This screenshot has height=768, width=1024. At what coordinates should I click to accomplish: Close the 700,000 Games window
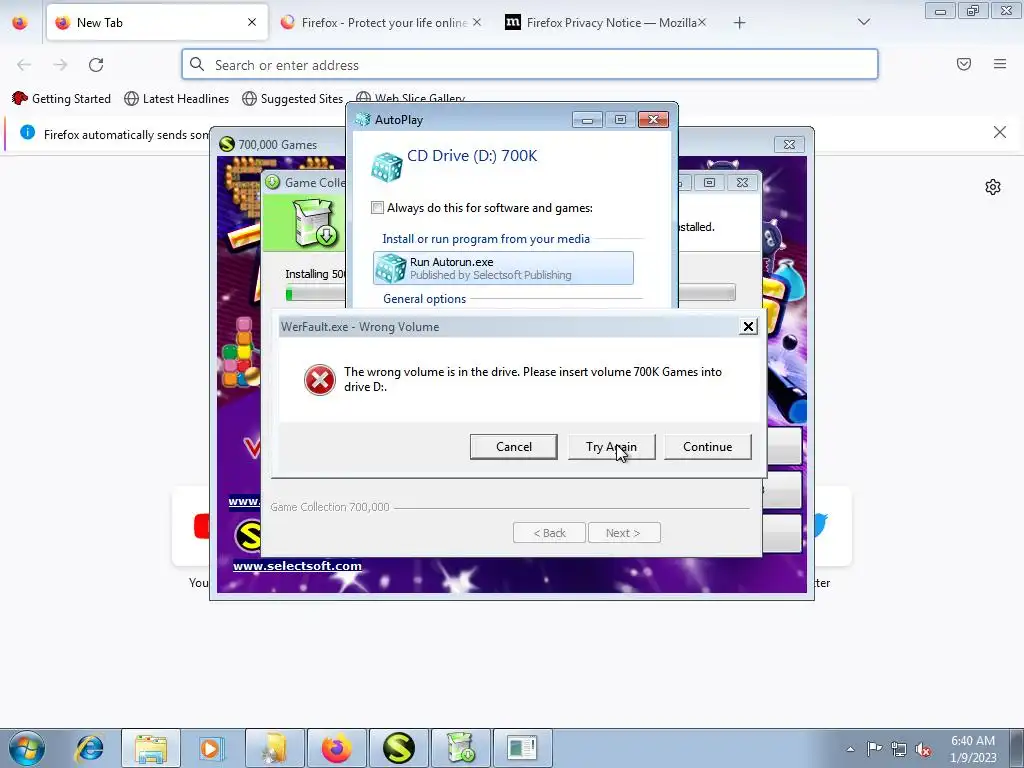[789, 144]
